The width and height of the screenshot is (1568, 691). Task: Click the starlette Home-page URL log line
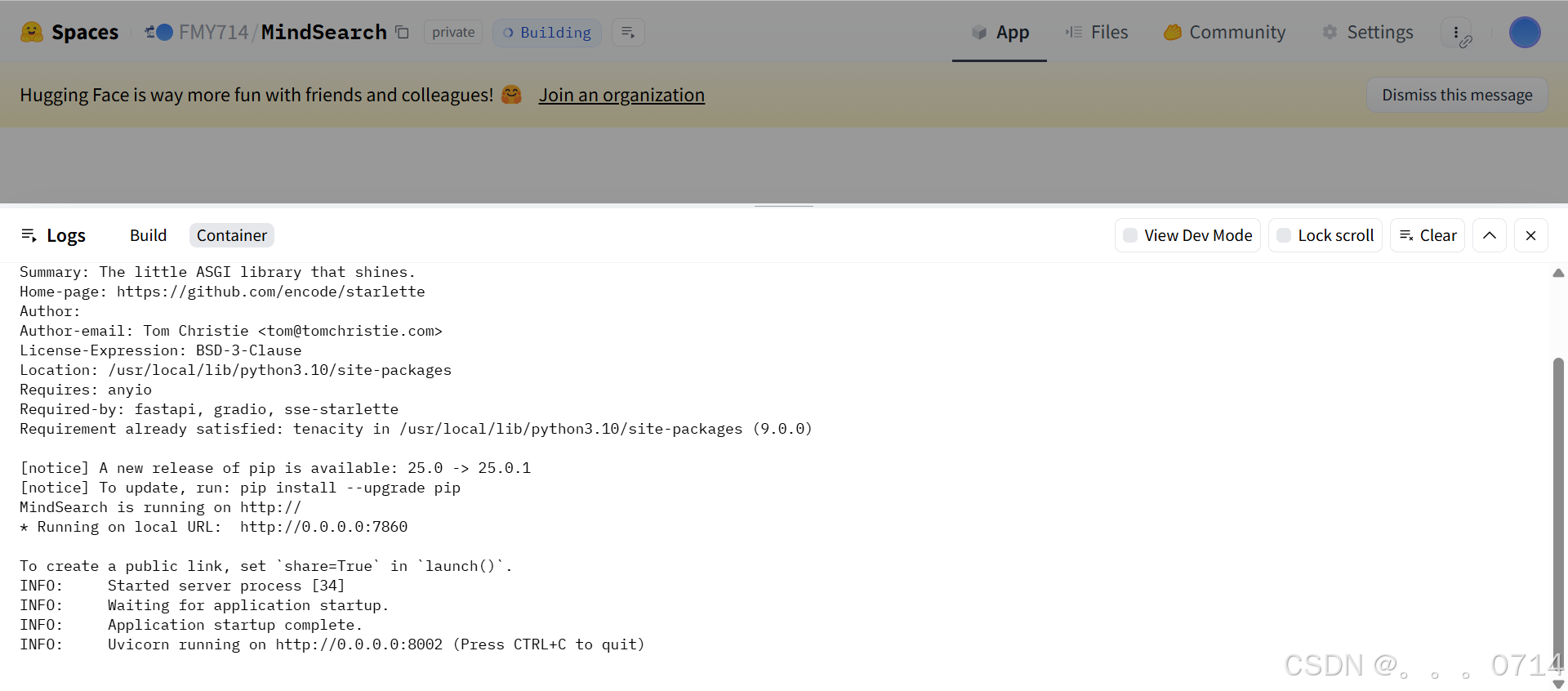tap(222, 292)
